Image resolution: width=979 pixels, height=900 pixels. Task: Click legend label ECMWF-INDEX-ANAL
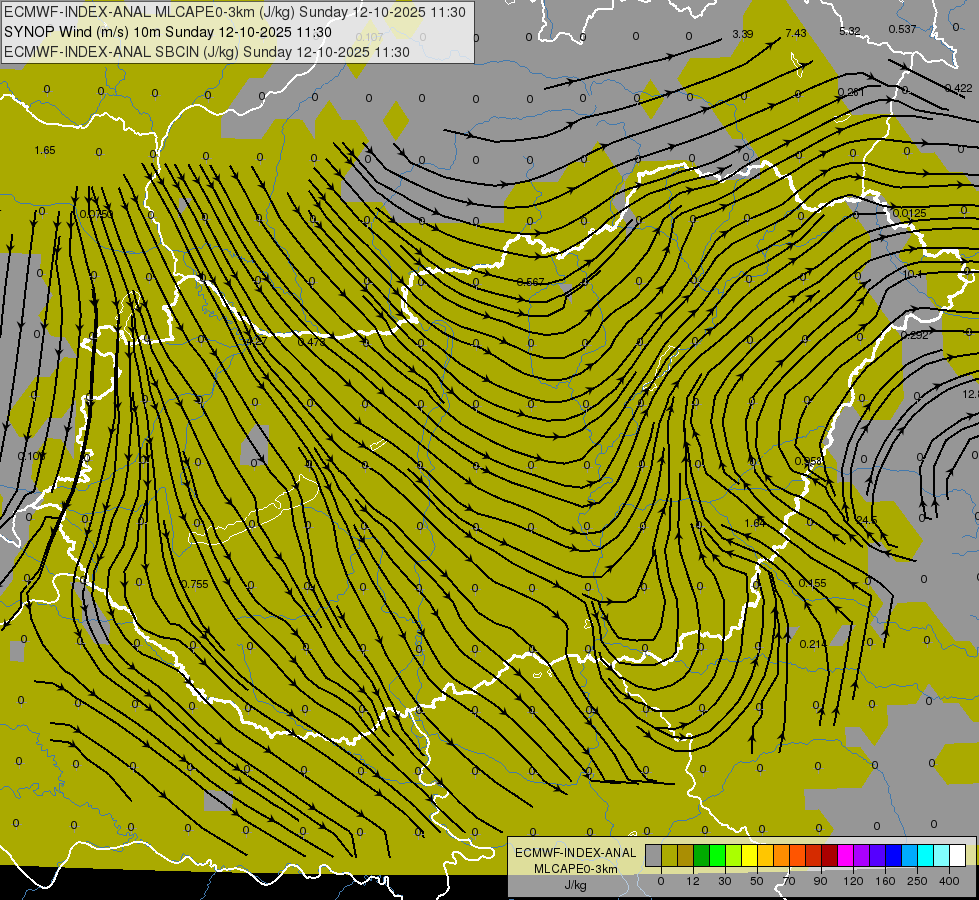click(x=576, y=853)
